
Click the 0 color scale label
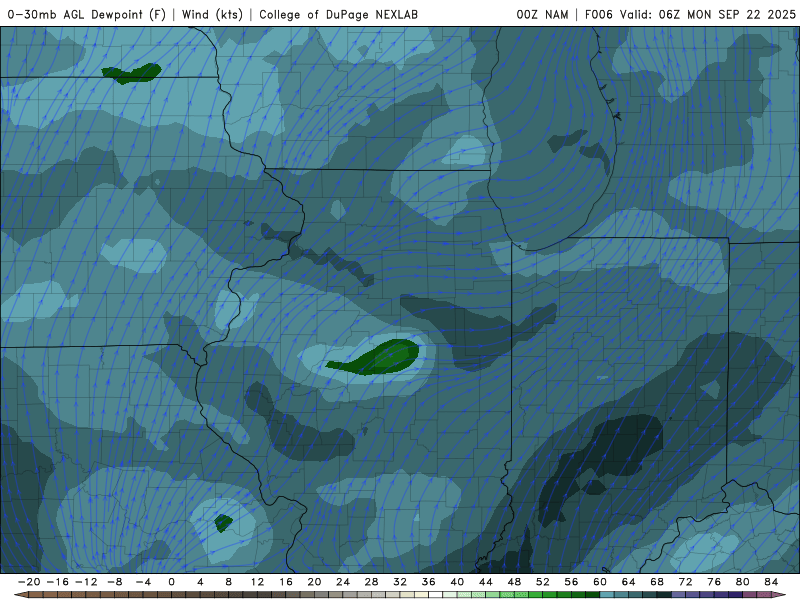[171, 582]
